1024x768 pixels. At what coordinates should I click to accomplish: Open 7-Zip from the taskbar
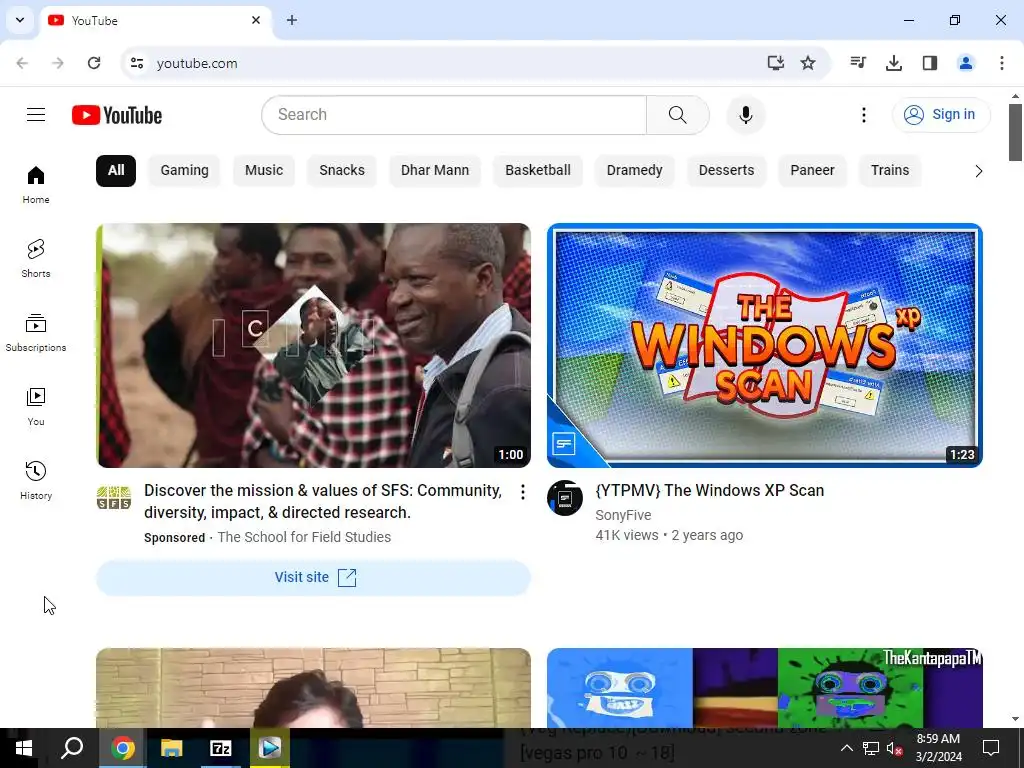click(x=221, y=748)
